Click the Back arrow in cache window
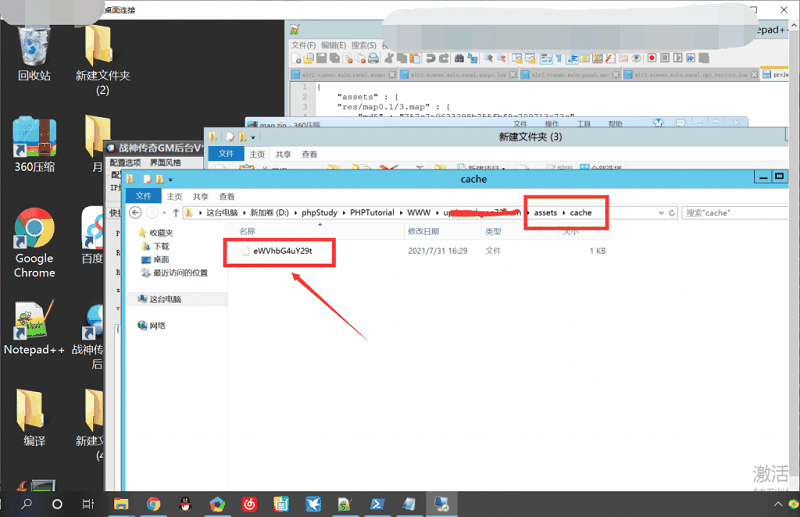 pyautogui.click(x=135, y=213)
